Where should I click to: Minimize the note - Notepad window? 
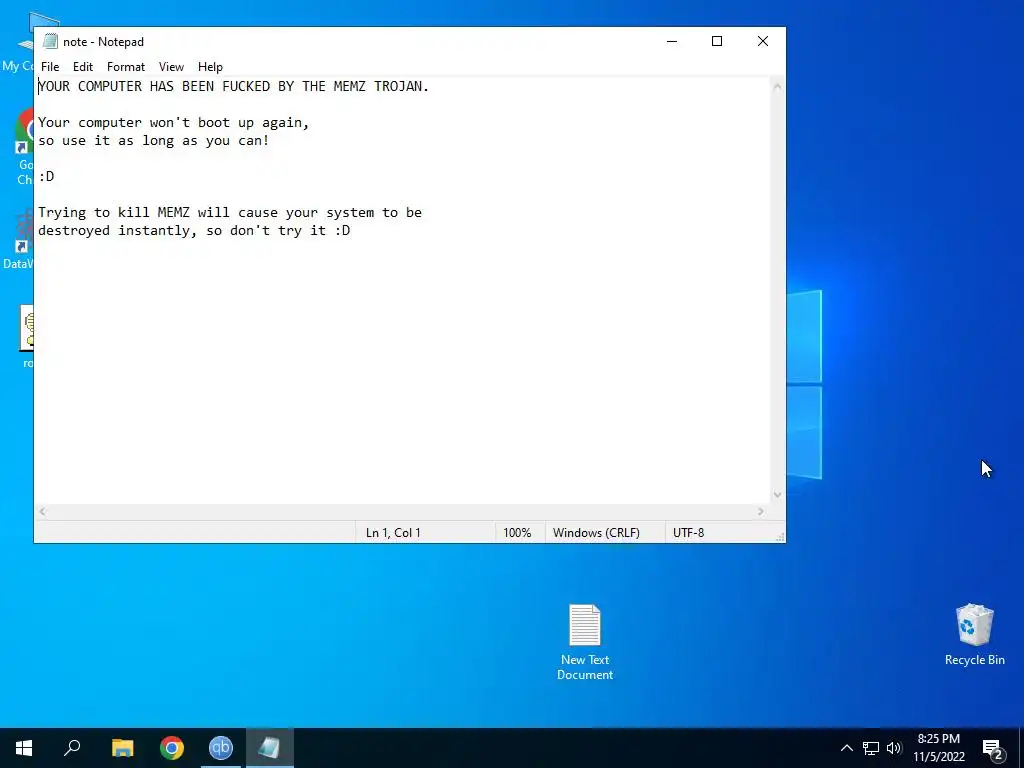point(672,41)
